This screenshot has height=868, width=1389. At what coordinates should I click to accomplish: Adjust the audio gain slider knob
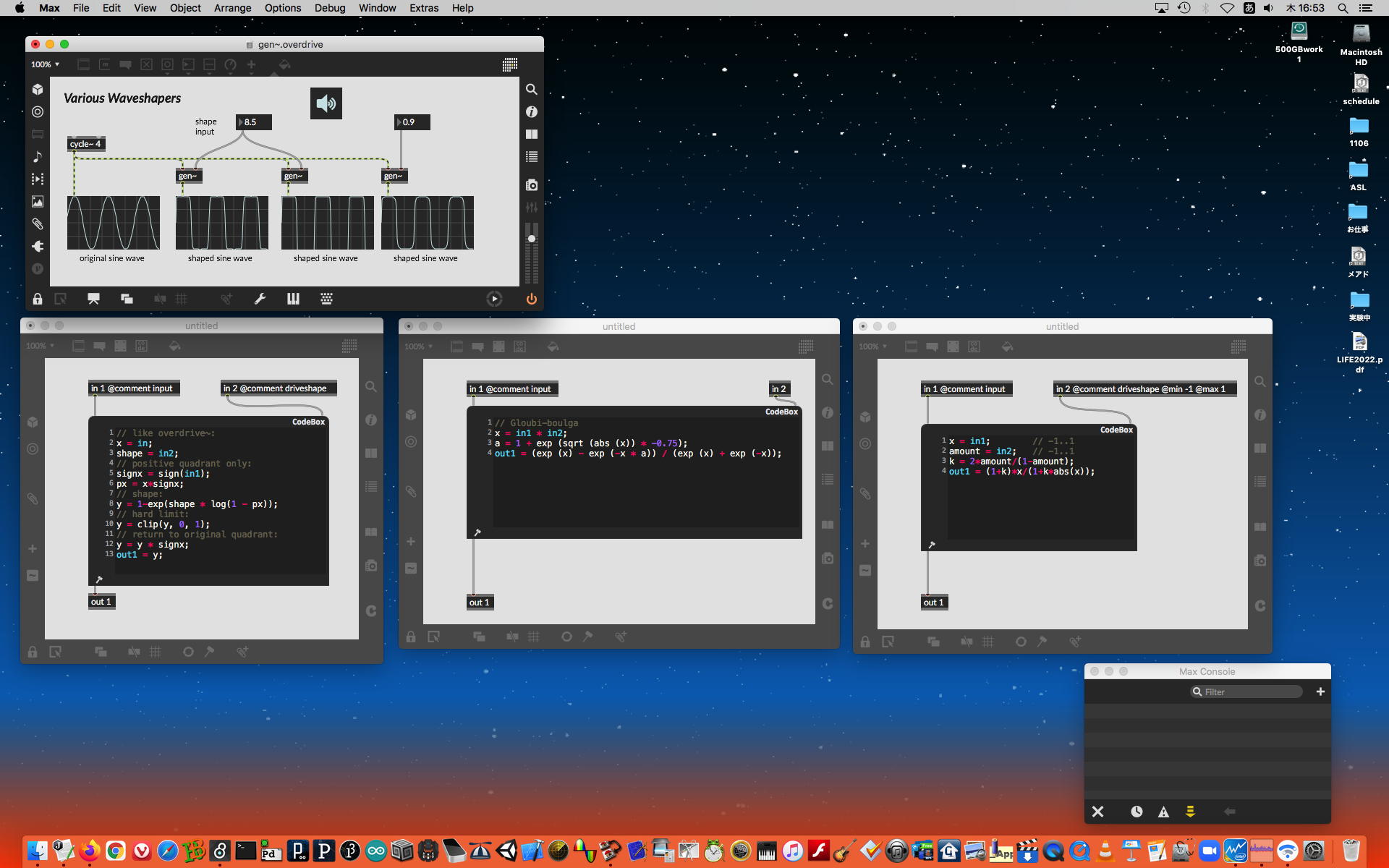(531, 239)
